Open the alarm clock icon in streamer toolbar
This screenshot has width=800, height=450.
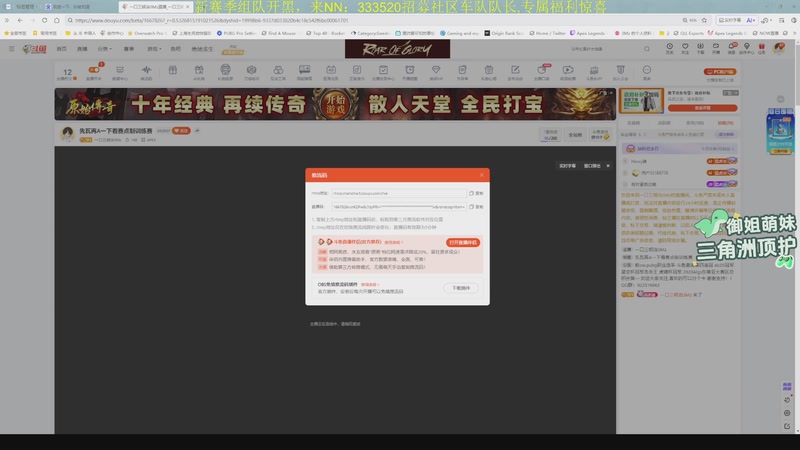[410, 72]
